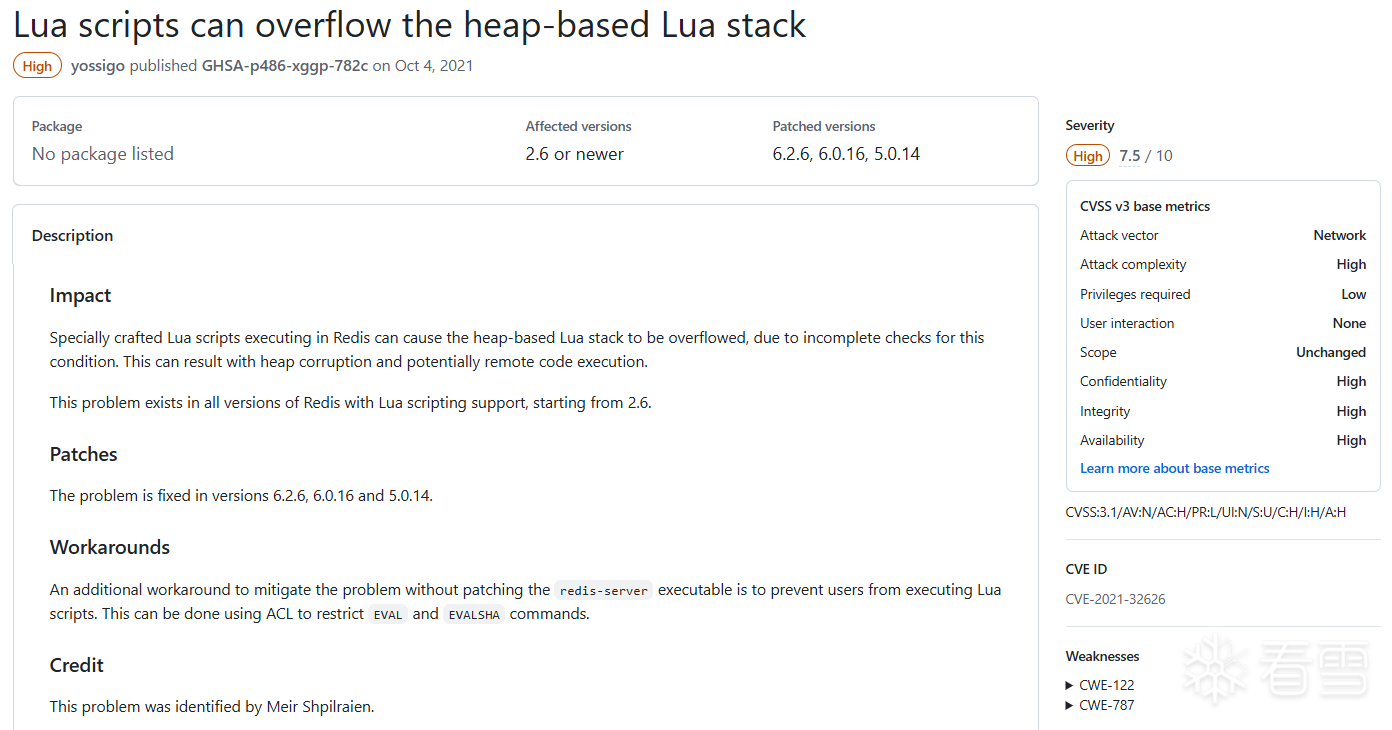Click the redis-server code snippet
Image resolution: width=1392 pixels, height=730 pixels.
[x=604, y=590]
